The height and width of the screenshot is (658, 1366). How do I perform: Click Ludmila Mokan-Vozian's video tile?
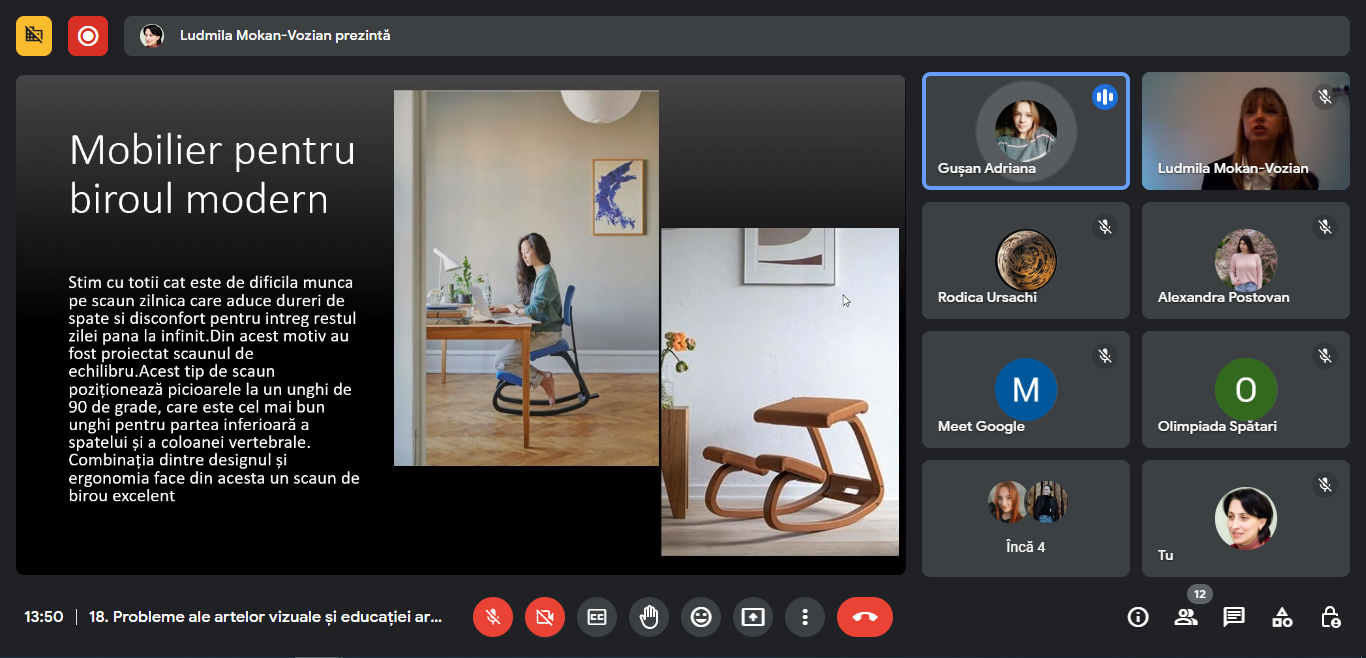1245,131
